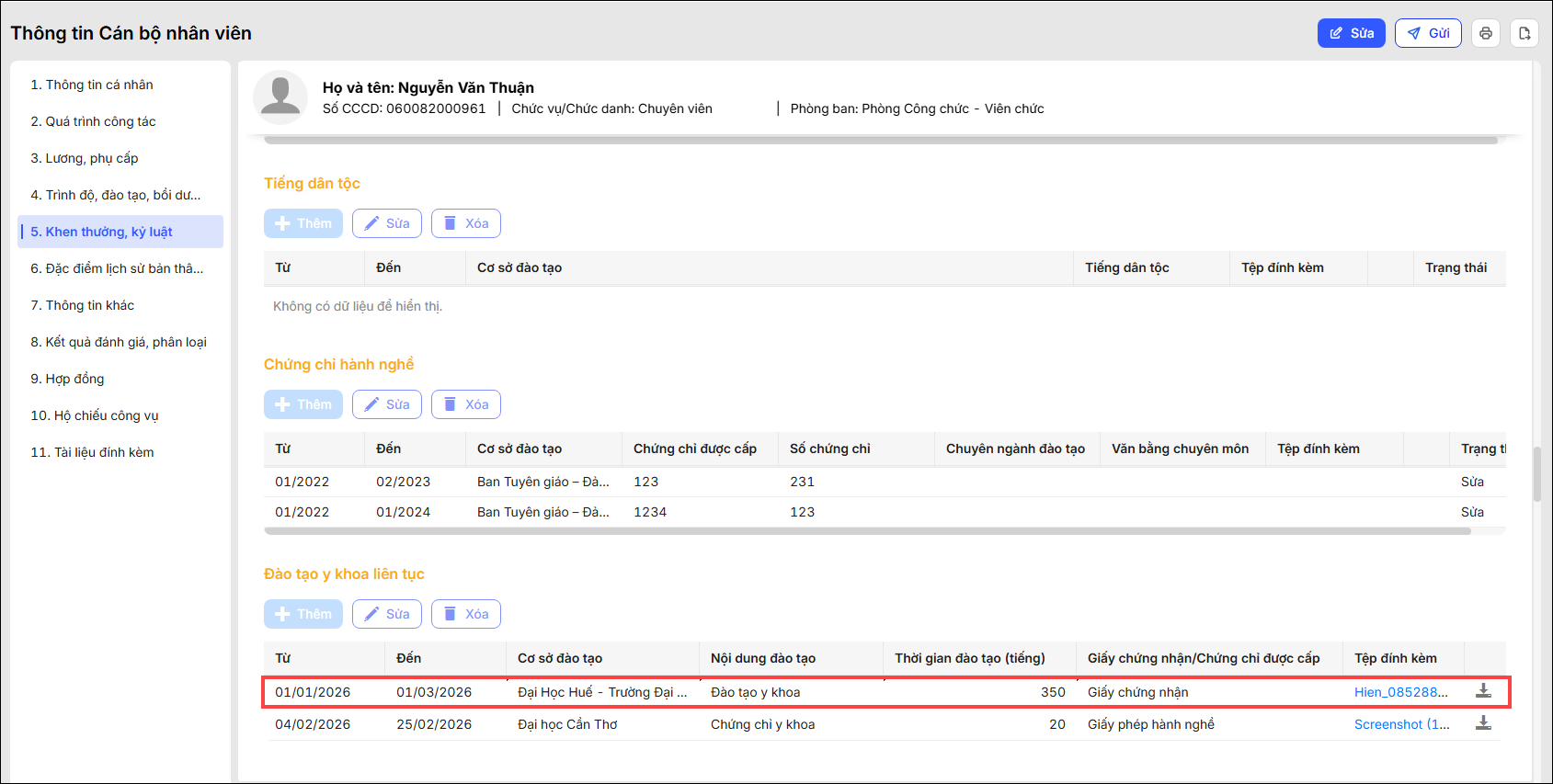Click the printer icon in header
1553x784 pixels.
(x=1485, y=33)
